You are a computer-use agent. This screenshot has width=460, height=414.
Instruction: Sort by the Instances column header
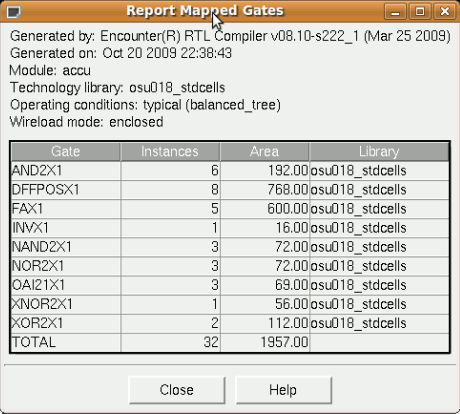(170, 152)
